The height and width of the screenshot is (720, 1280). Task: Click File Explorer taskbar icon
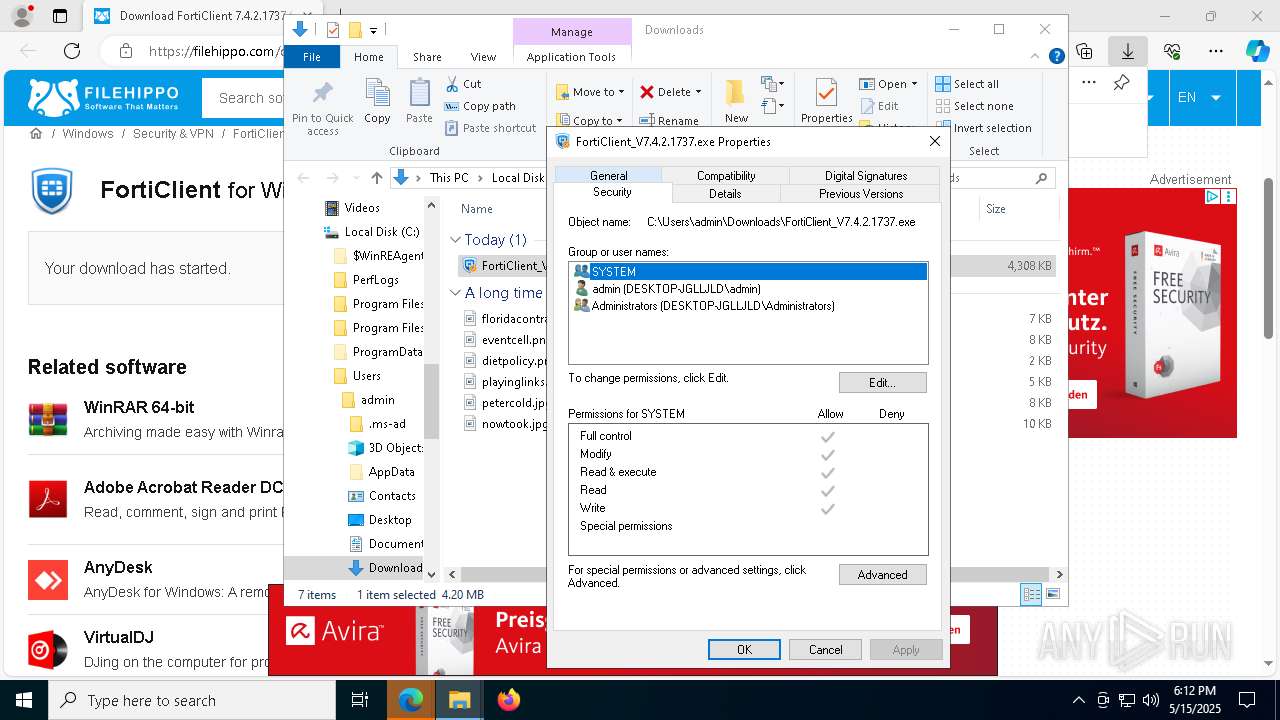click(x=459, y=700)
